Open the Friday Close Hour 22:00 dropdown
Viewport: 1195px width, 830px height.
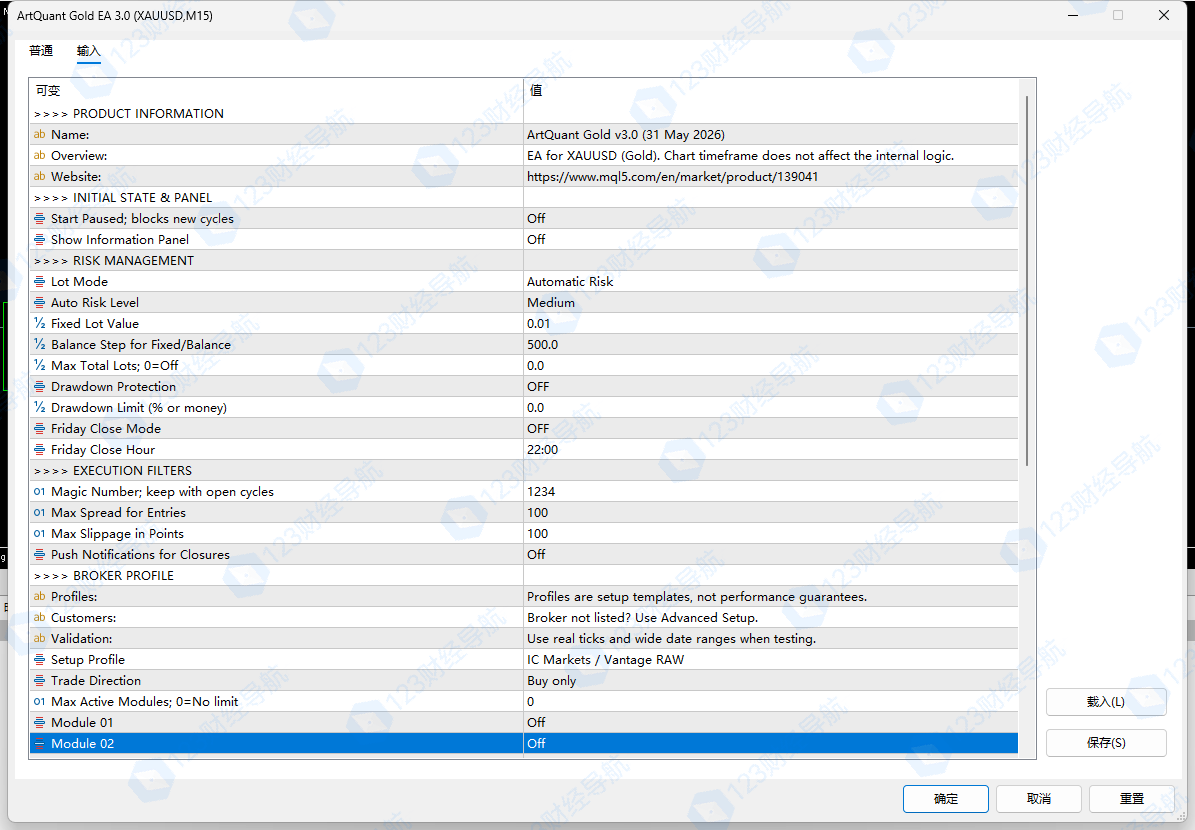[771, 450]
